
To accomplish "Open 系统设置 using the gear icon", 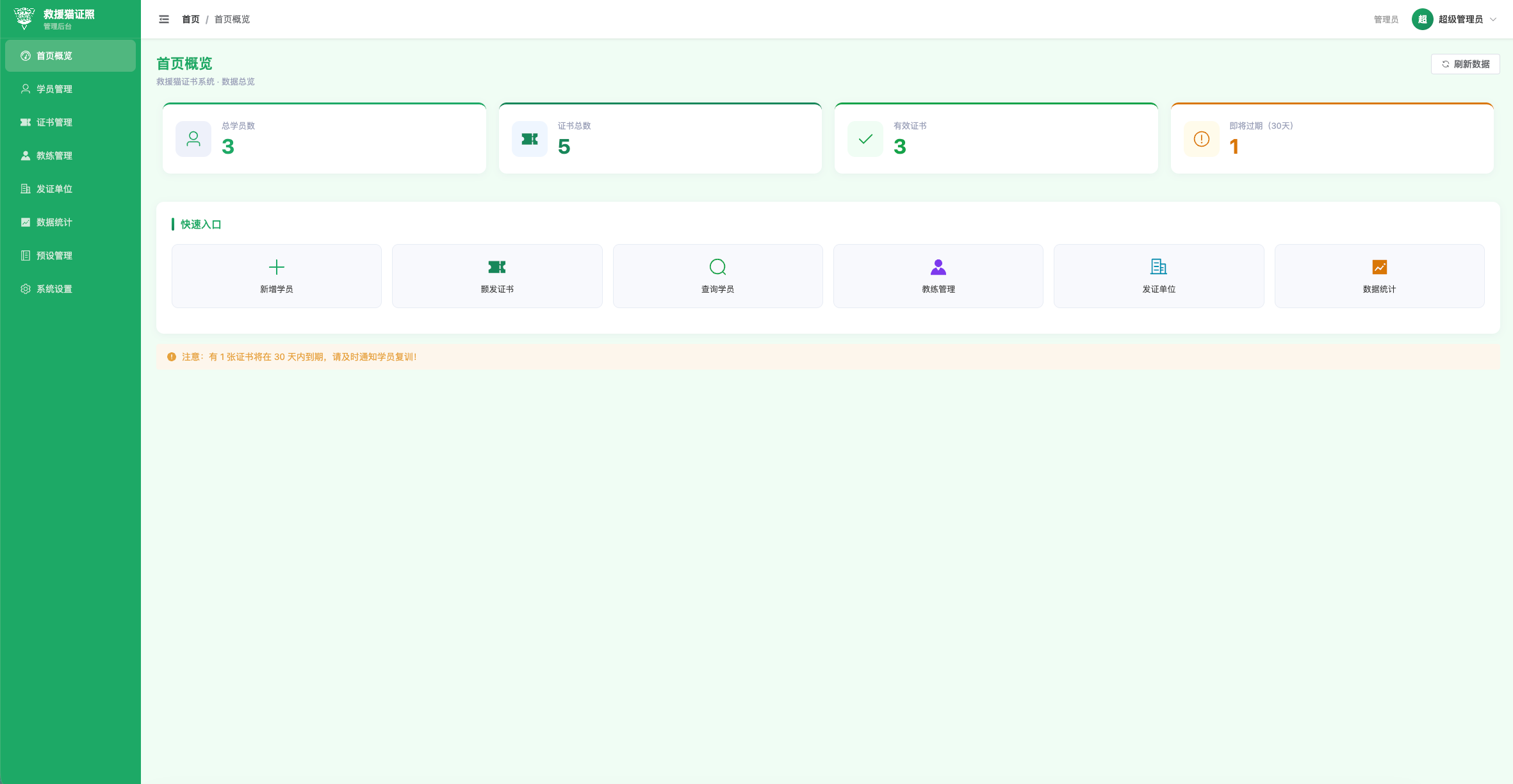I will (x=26, y=289).
